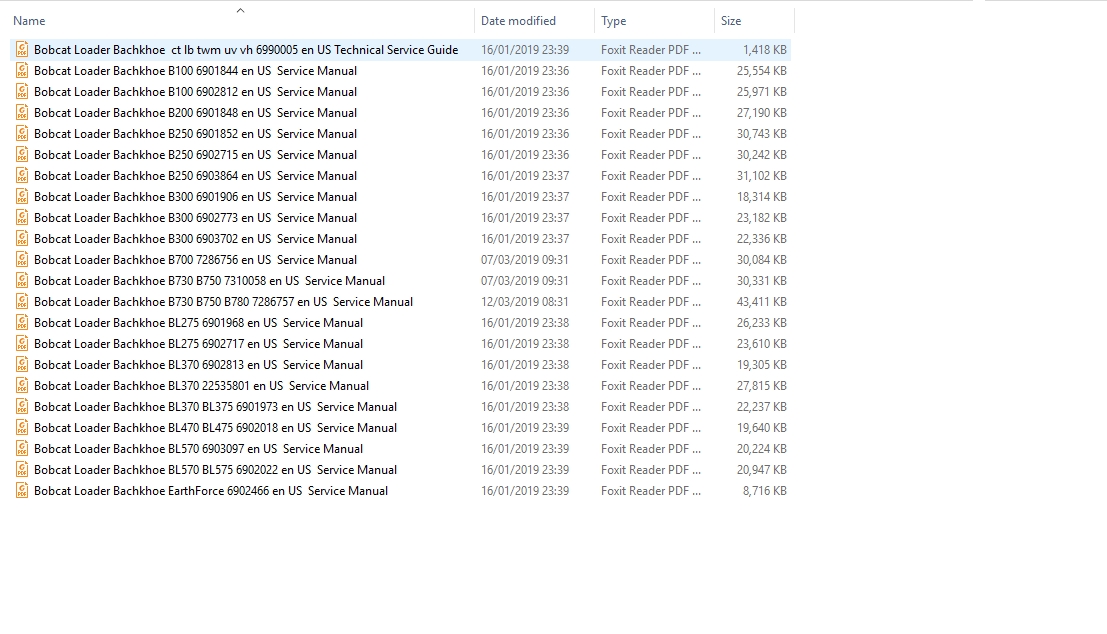Select the PDF icon of the EarthForce 6902466 manual
Image resolution: width=1107 pixels, height=634 pixels.
click(22, 491)
